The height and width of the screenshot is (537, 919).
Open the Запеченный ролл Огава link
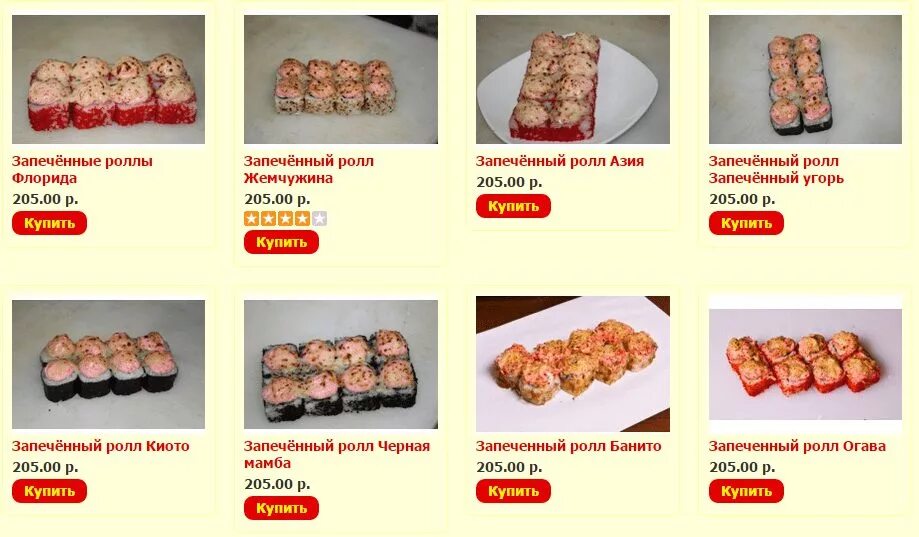coord(797,446)
